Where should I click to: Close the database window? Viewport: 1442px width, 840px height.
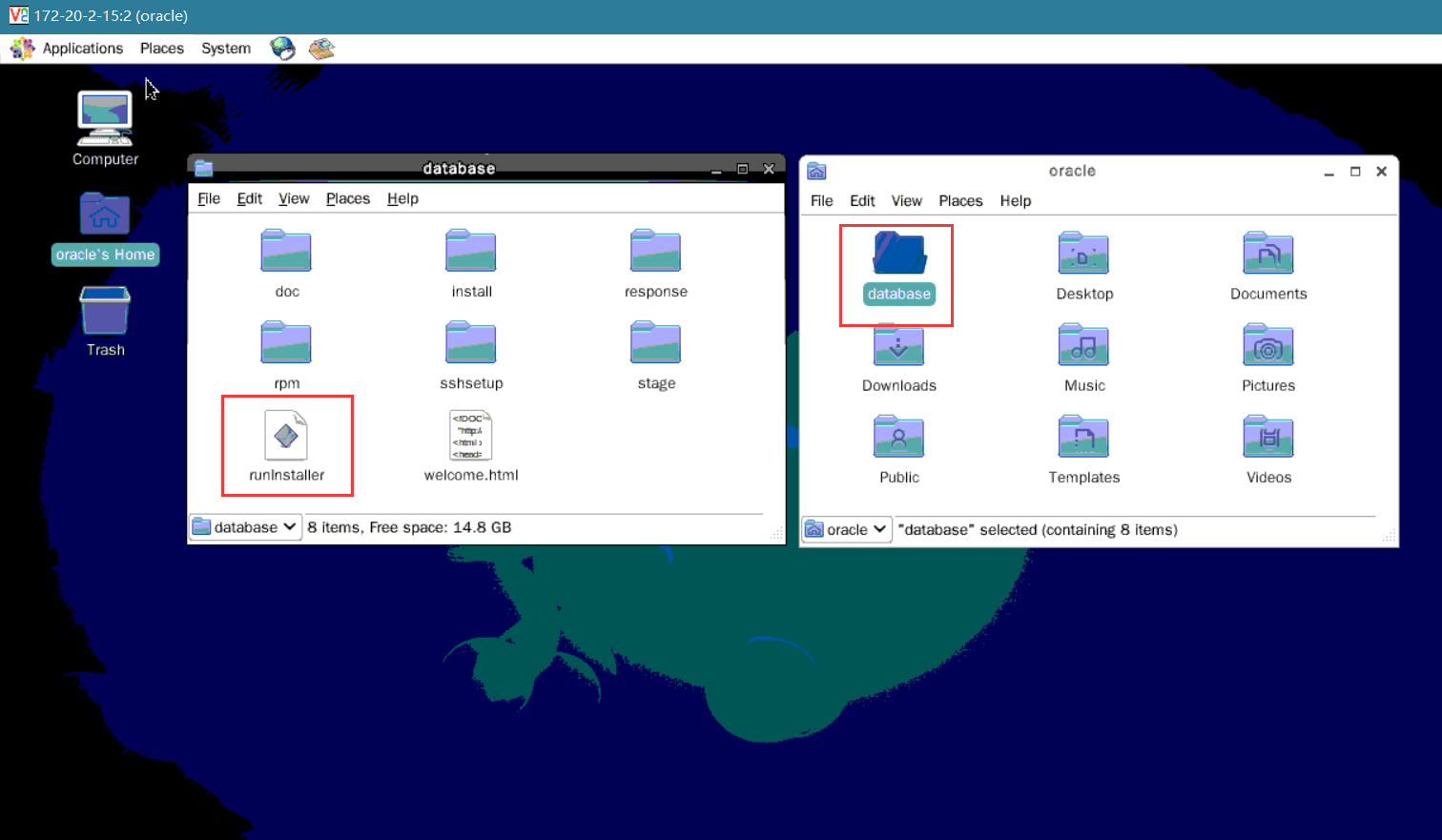tap(769, 169)
